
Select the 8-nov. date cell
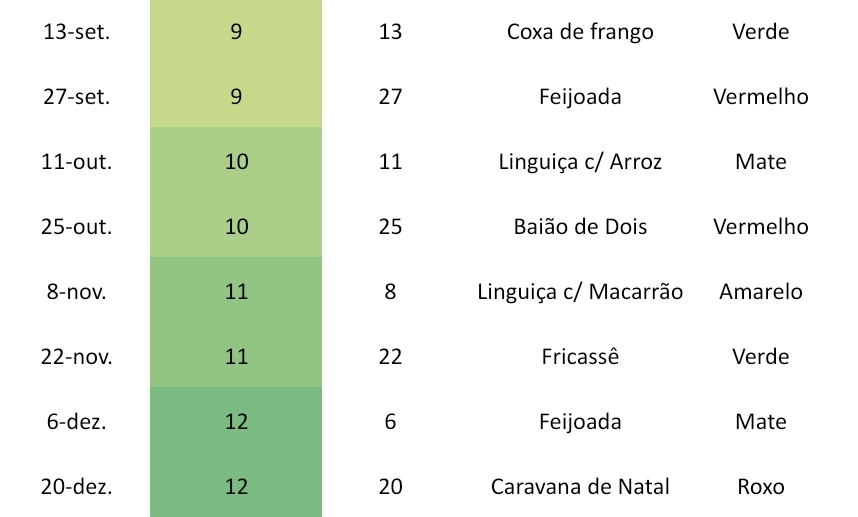point(77,292)
